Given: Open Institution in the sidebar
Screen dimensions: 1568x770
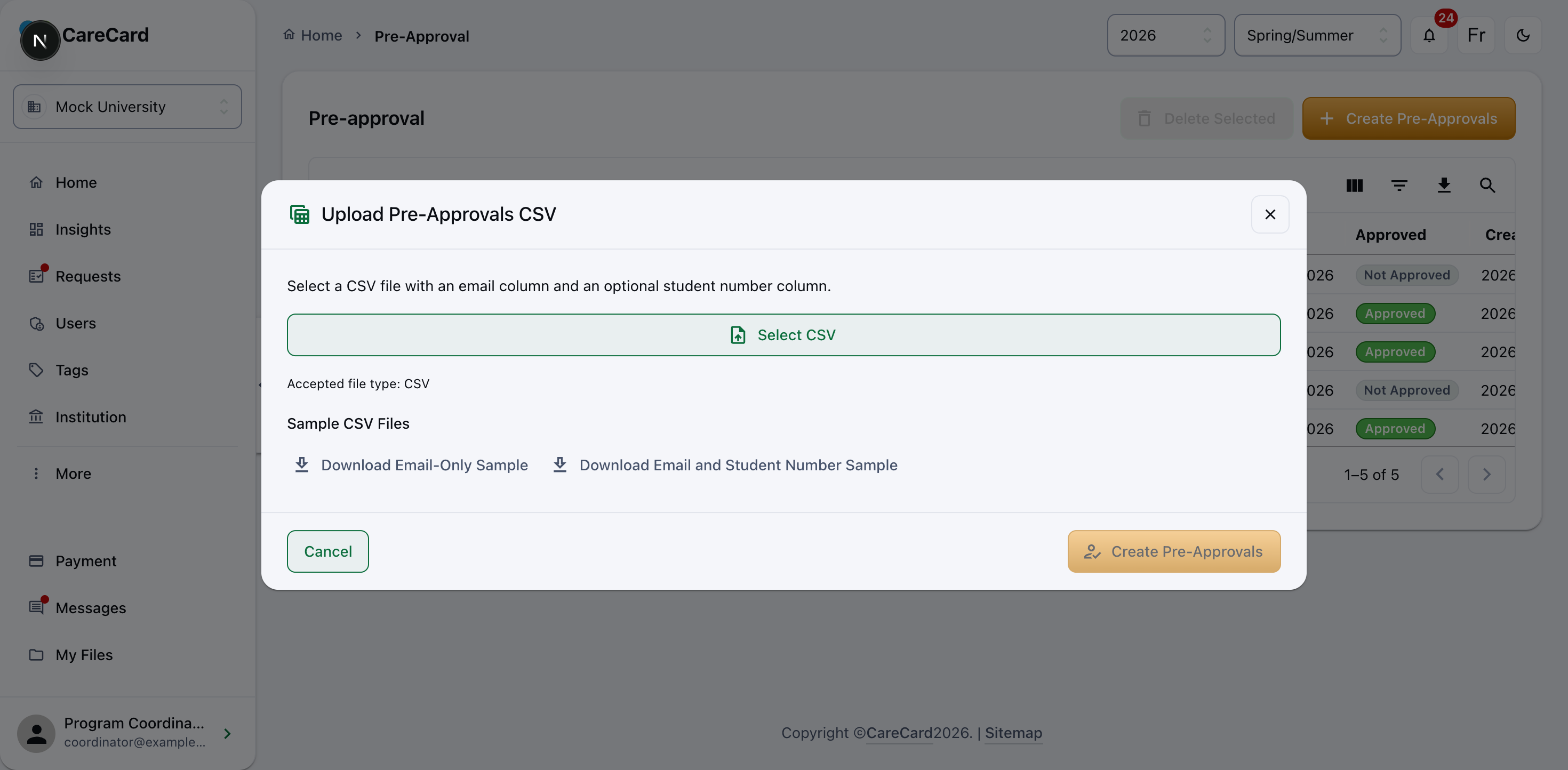Looking at the screenshot, I should pos(127,417).
